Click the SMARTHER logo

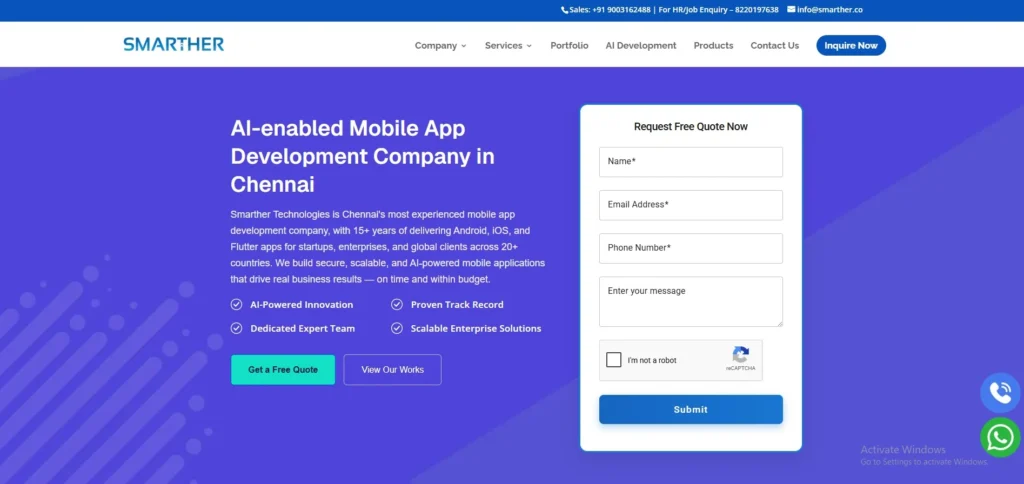click(174, 44)
